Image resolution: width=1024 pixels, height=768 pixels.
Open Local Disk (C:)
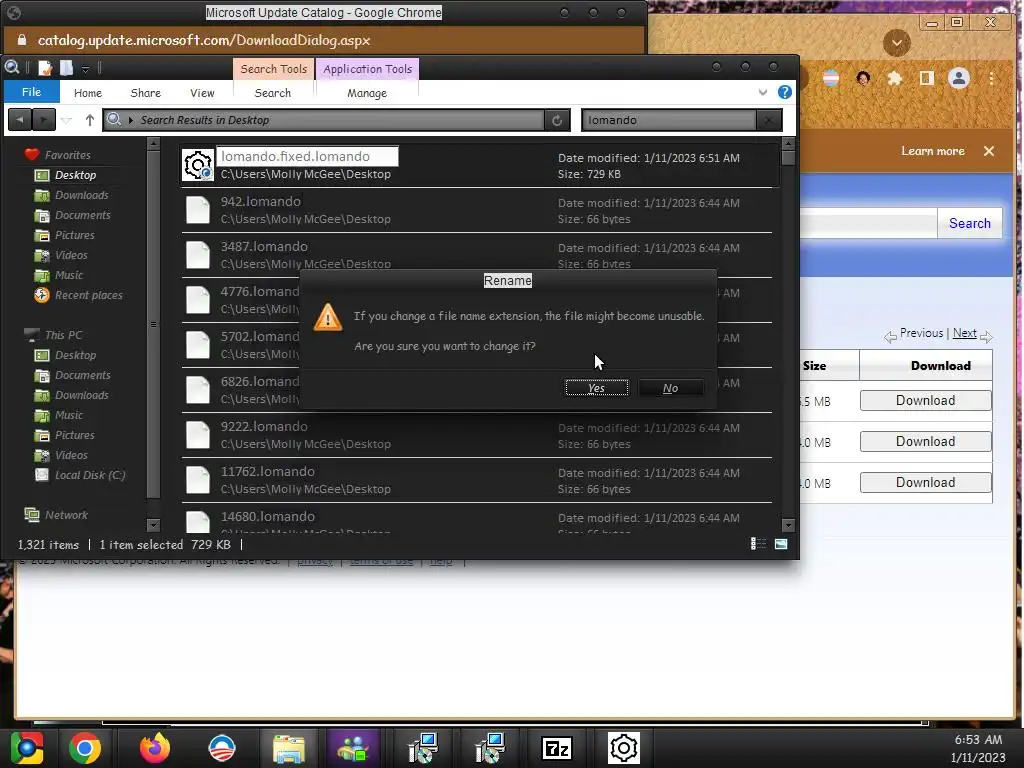[89, 475]
